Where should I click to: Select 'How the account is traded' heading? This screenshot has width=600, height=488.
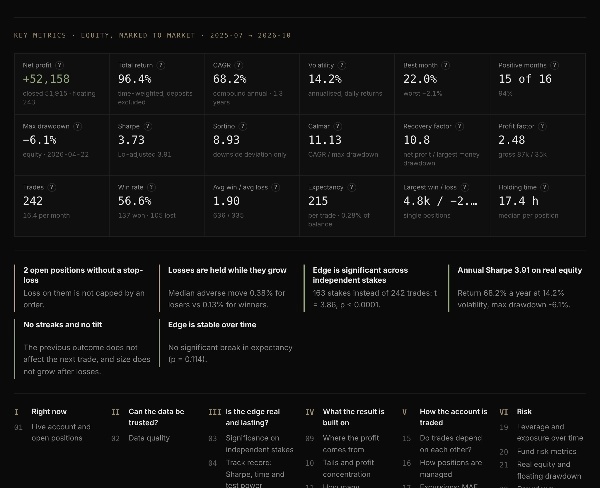tap(453, 417)
